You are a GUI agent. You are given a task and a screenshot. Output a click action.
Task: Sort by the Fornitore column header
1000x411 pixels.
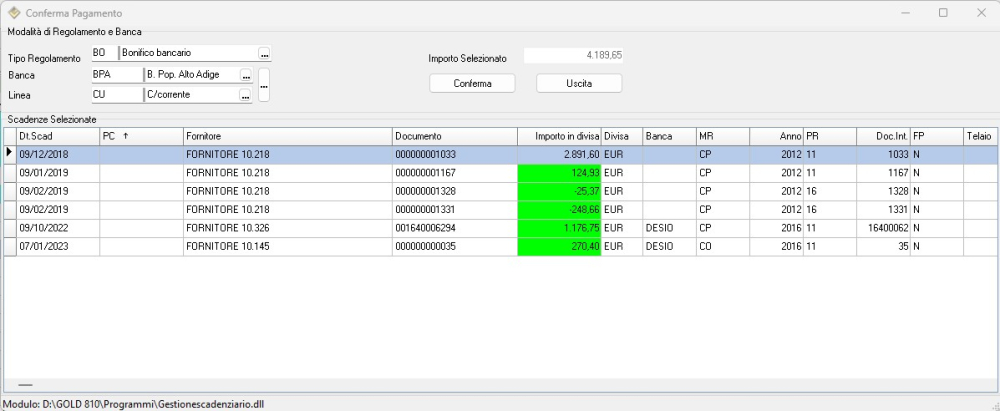point(287,136)
